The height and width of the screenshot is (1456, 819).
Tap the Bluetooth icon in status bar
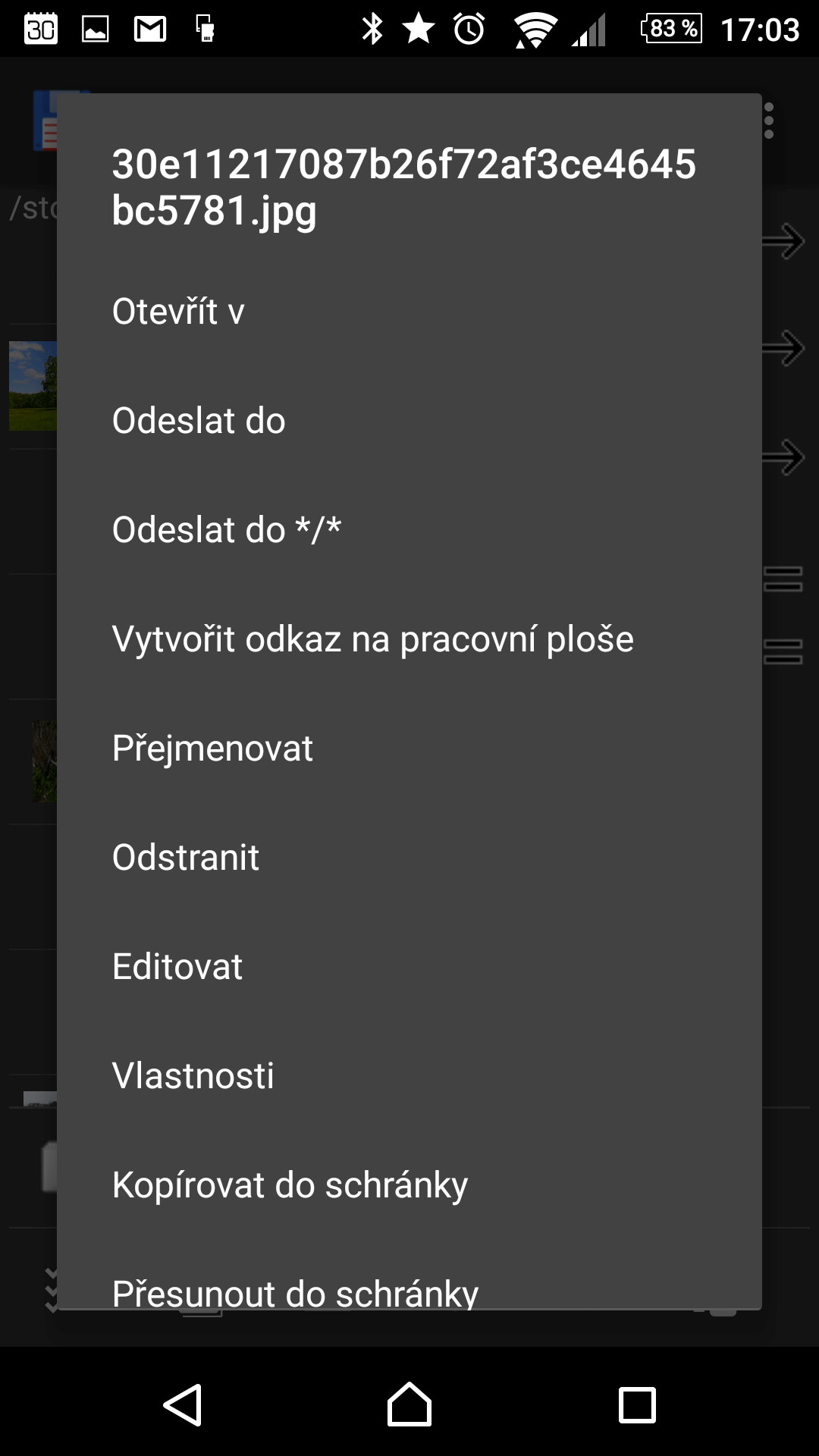(x=372, y=29)
